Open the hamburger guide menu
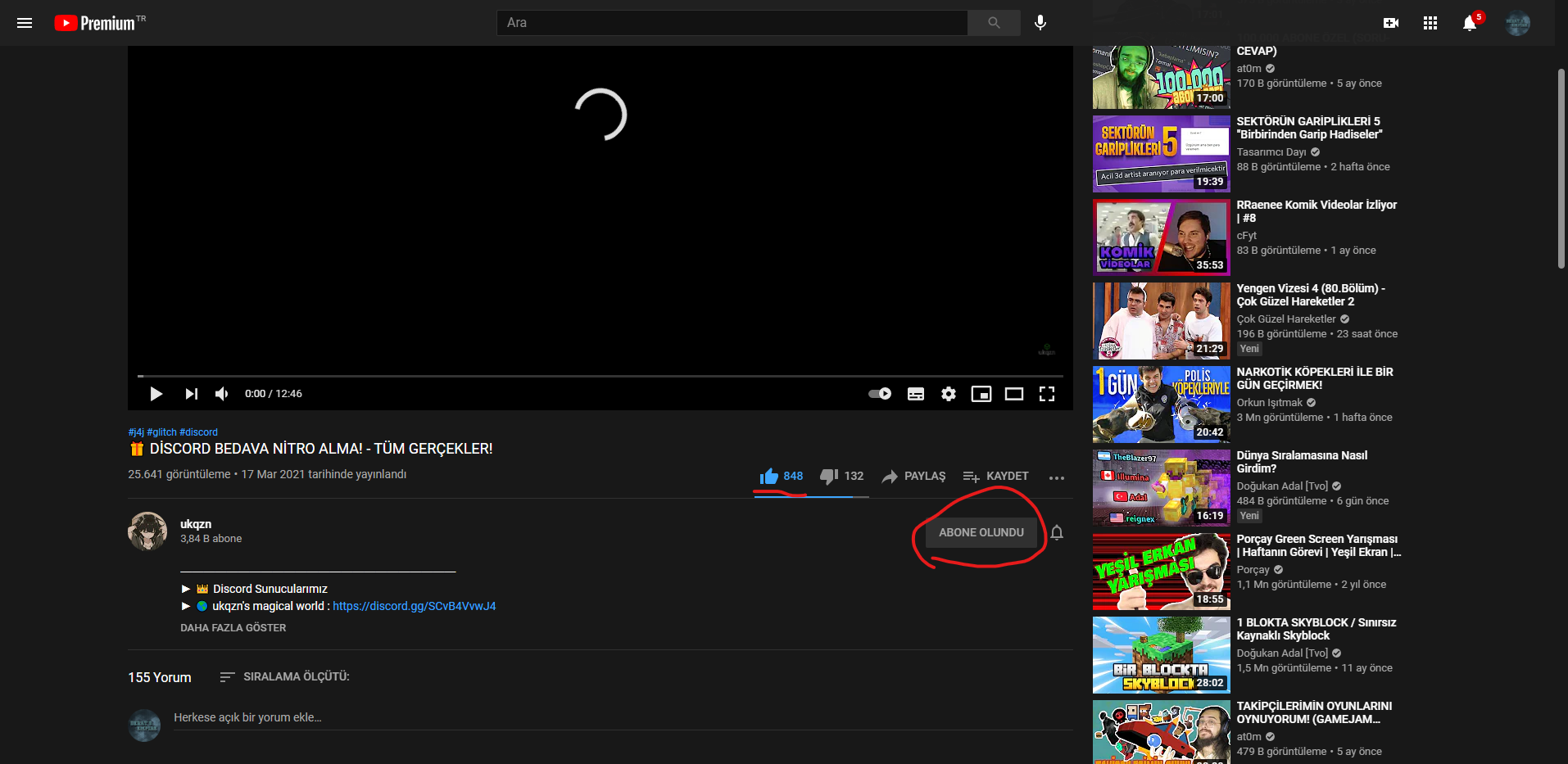1568x764 pixels. (25, 23)
